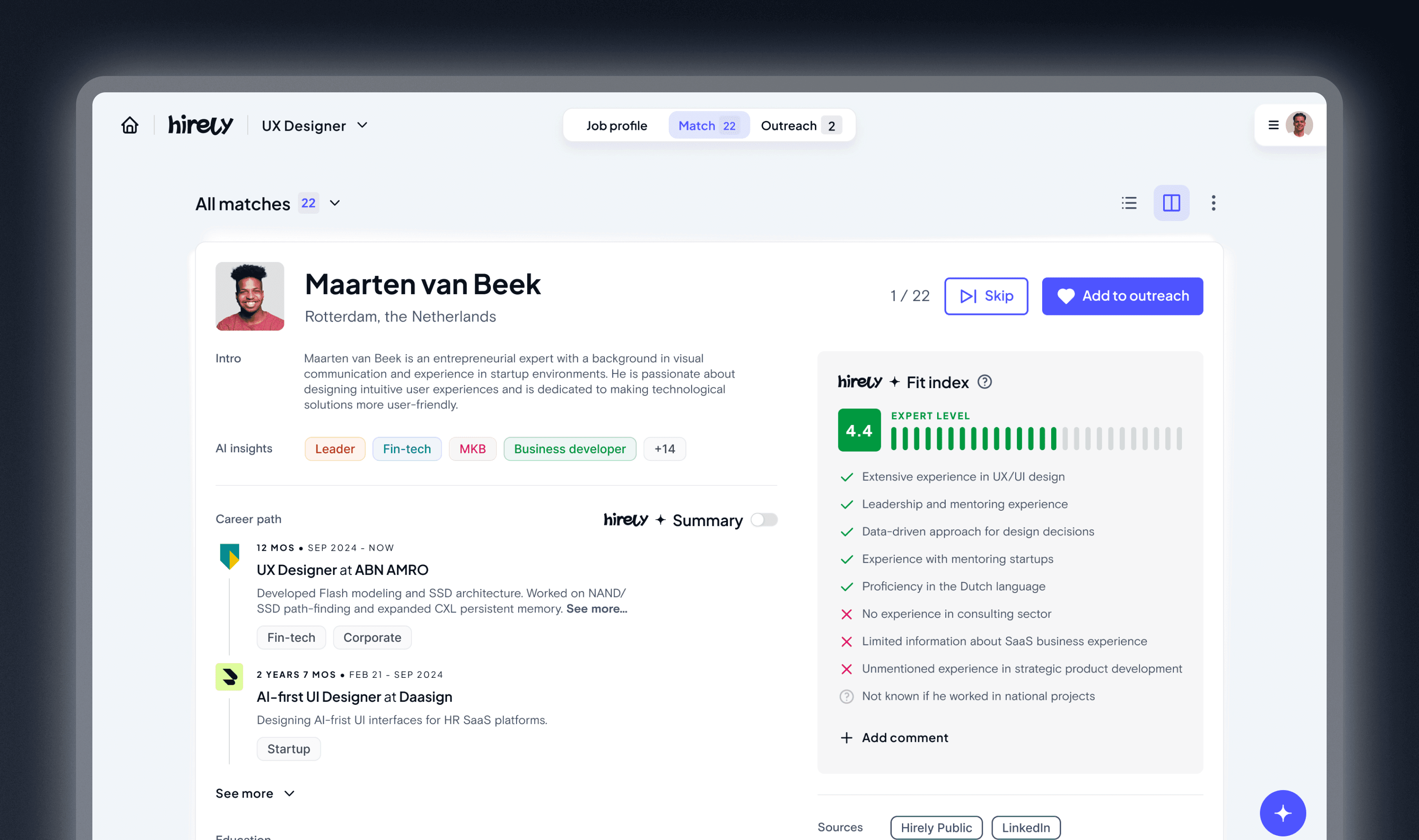Open Maarten van Beek's profile photo
Screen dimensions: 1419x840
coord(250,296)
